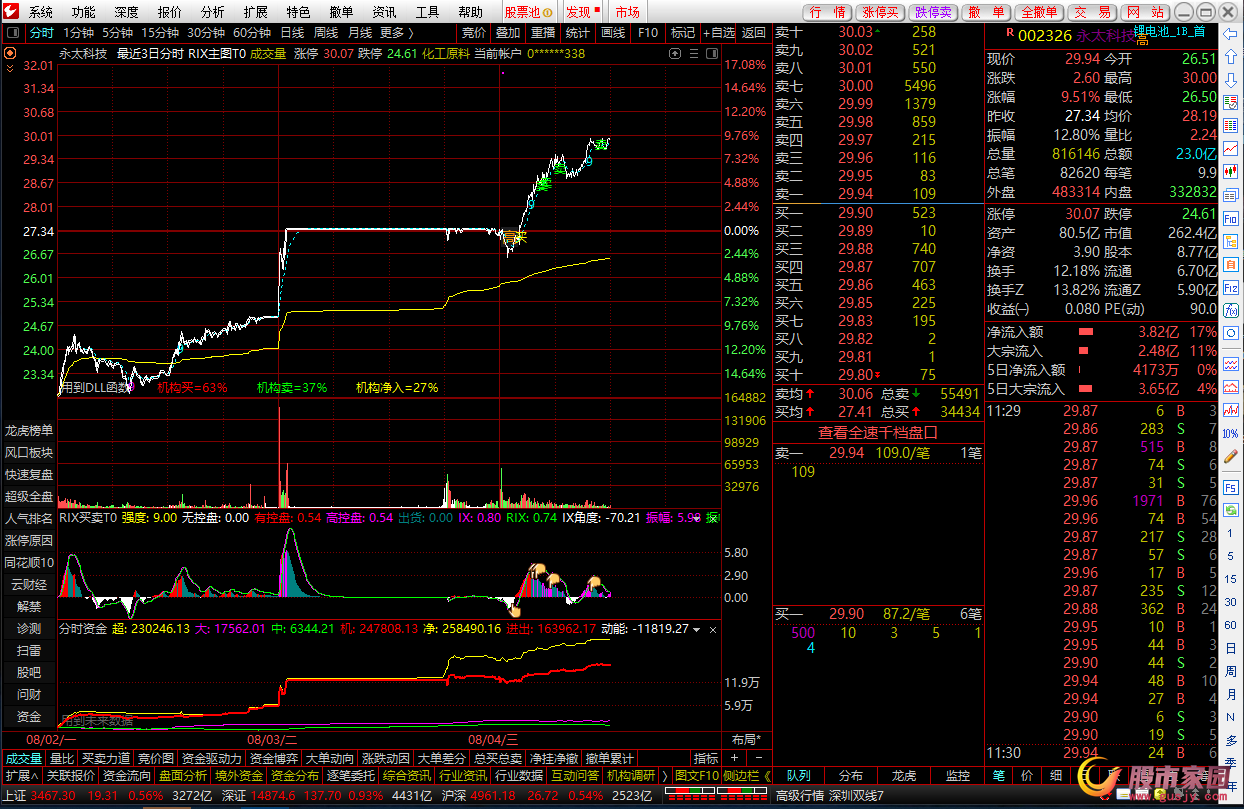1244x809 pixels.
Task: Switch to the 日线 chart tab
Action: pyautogui.click(x=292, y=33)
